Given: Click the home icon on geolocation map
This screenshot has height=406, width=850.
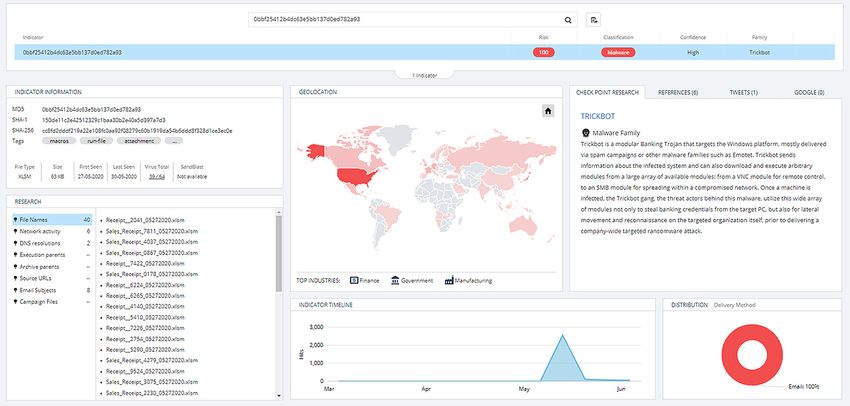Looking at the screenshot, I should (x=548, y=111).
